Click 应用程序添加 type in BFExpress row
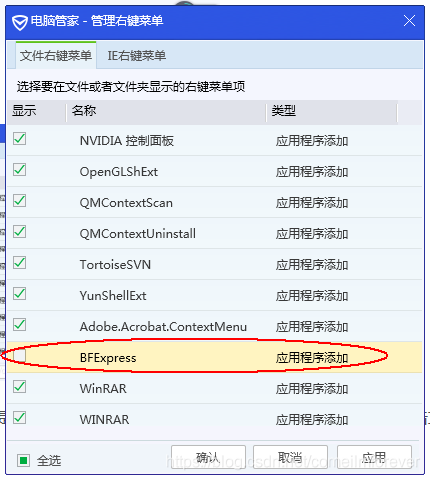The width and height of the screenshot is (430, 480). (x=312, y=358)
